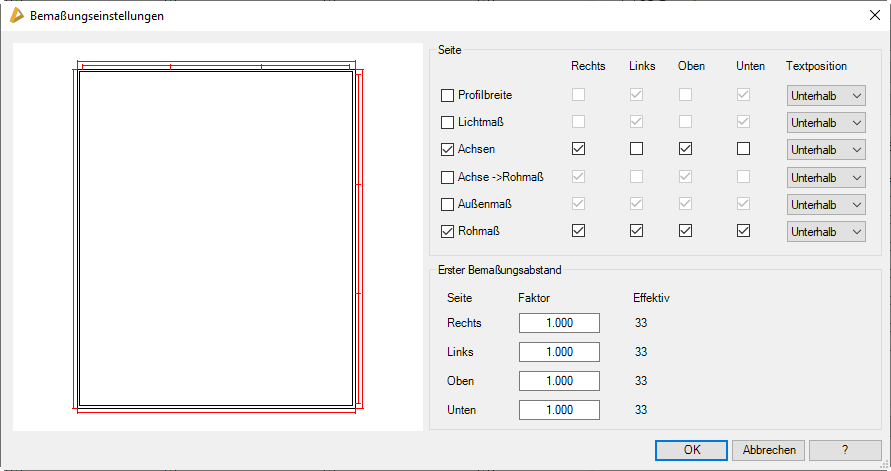This screenshot has height=471, width=891.
Task: Enable the Lichtmaß checkbox
Action: click(x=447, y=122)
